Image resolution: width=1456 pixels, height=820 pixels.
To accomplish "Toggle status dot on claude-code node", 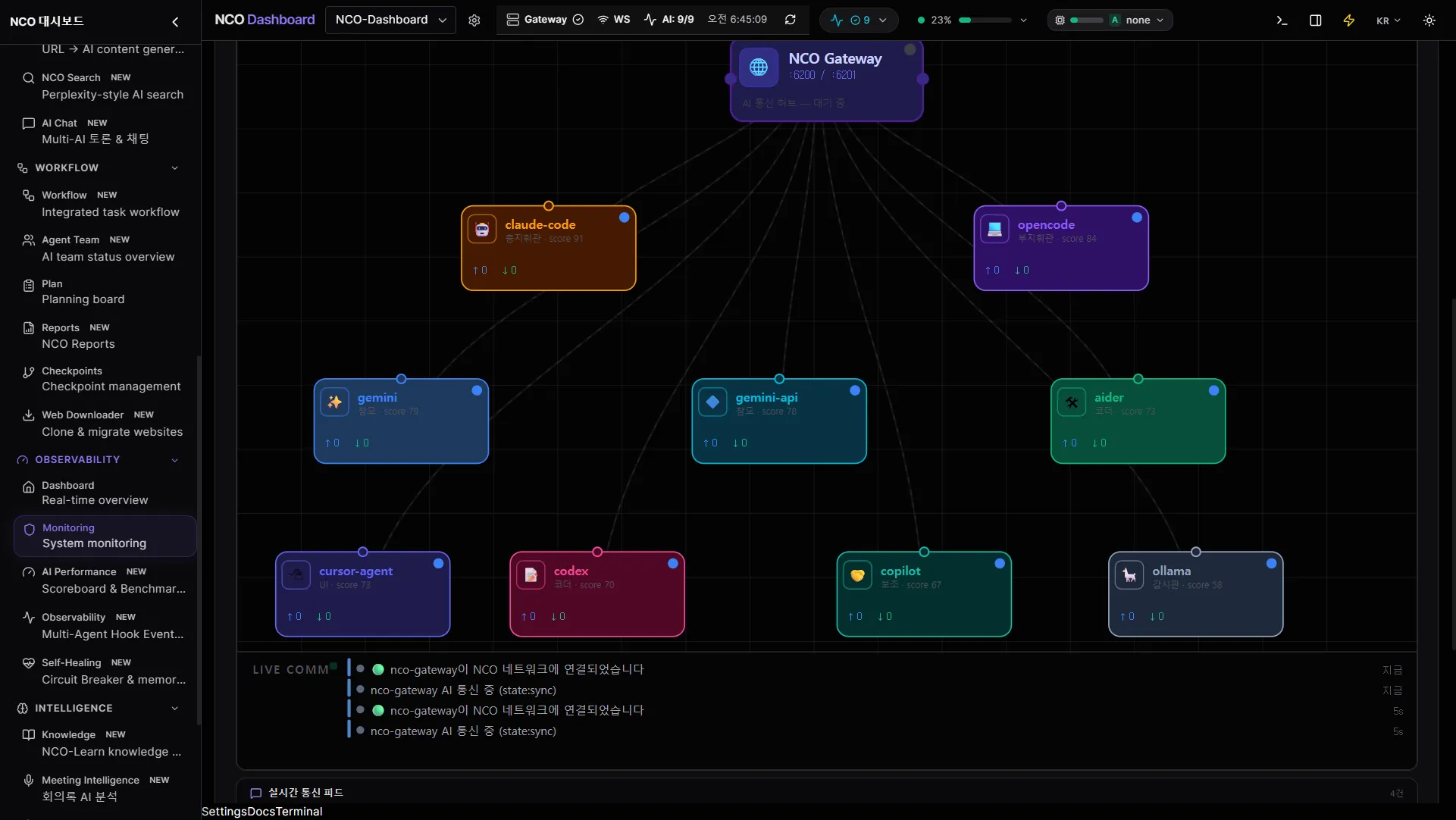I will coord(624,218).
